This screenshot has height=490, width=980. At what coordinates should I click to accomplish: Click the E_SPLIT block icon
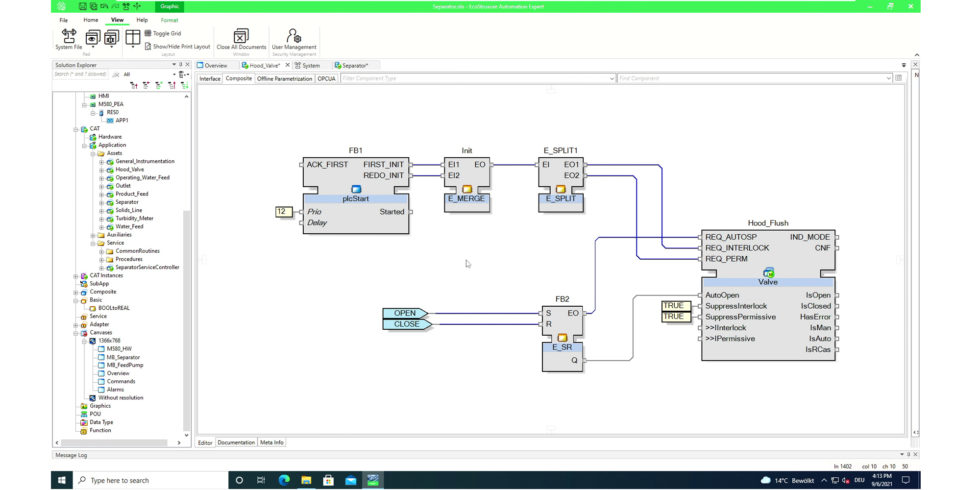[x=561, y=188]
